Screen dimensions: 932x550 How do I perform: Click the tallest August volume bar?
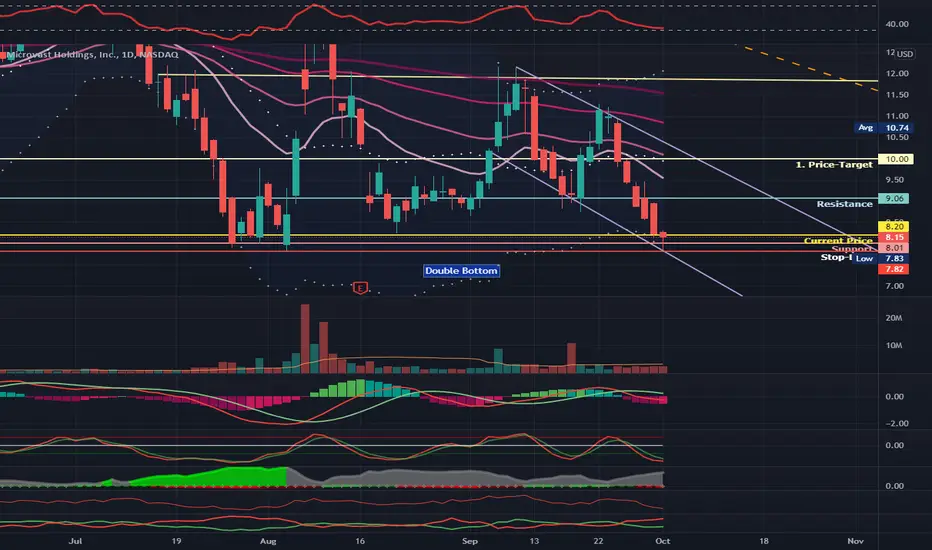305,338
